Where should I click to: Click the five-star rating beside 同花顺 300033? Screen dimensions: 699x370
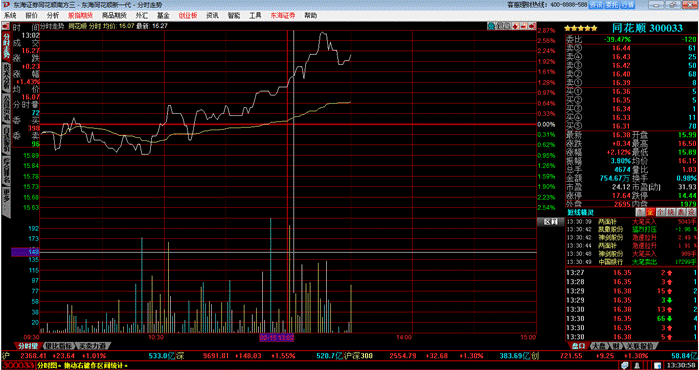(x=581, y=29)
